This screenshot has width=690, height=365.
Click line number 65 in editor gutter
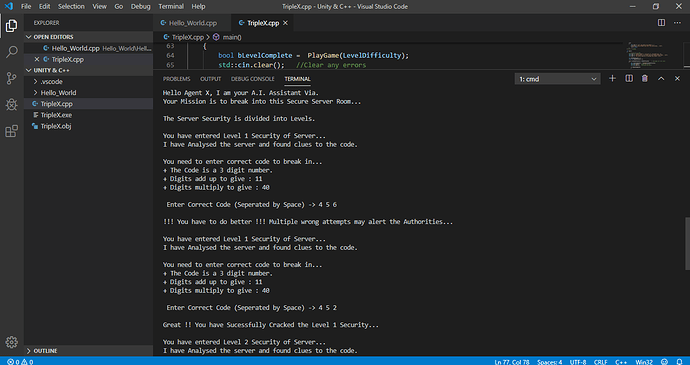169,65
